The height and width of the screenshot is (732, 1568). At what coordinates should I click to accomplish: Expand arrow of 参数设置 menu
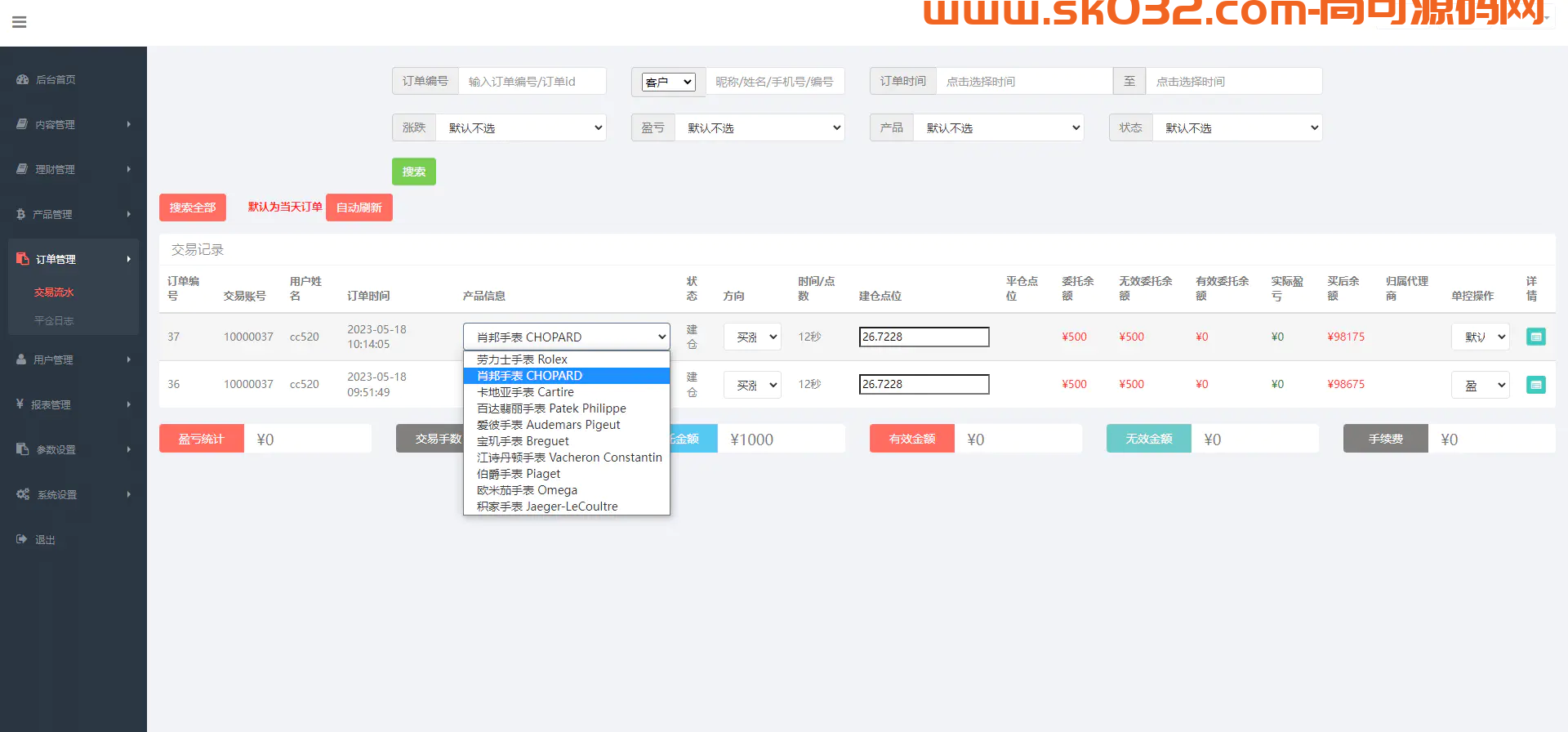pos(129,449)
